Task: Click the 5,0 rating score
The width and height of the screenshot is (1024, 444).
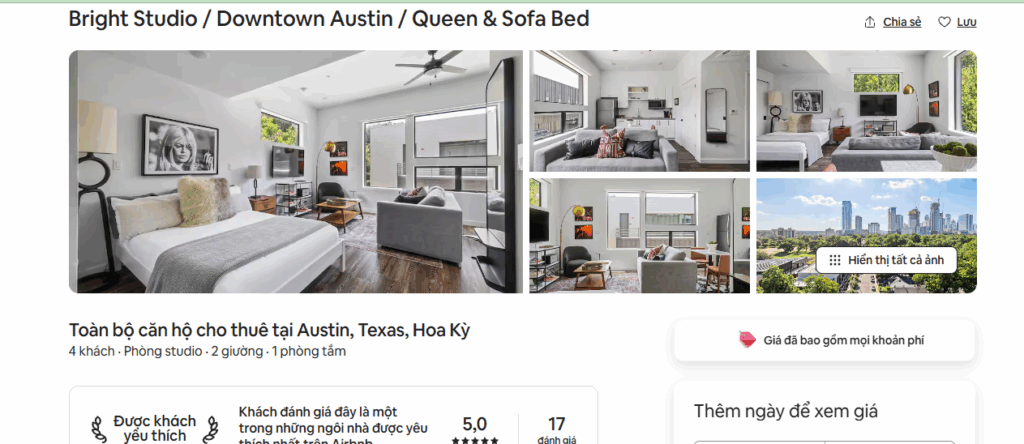Action: coord(475,424)
